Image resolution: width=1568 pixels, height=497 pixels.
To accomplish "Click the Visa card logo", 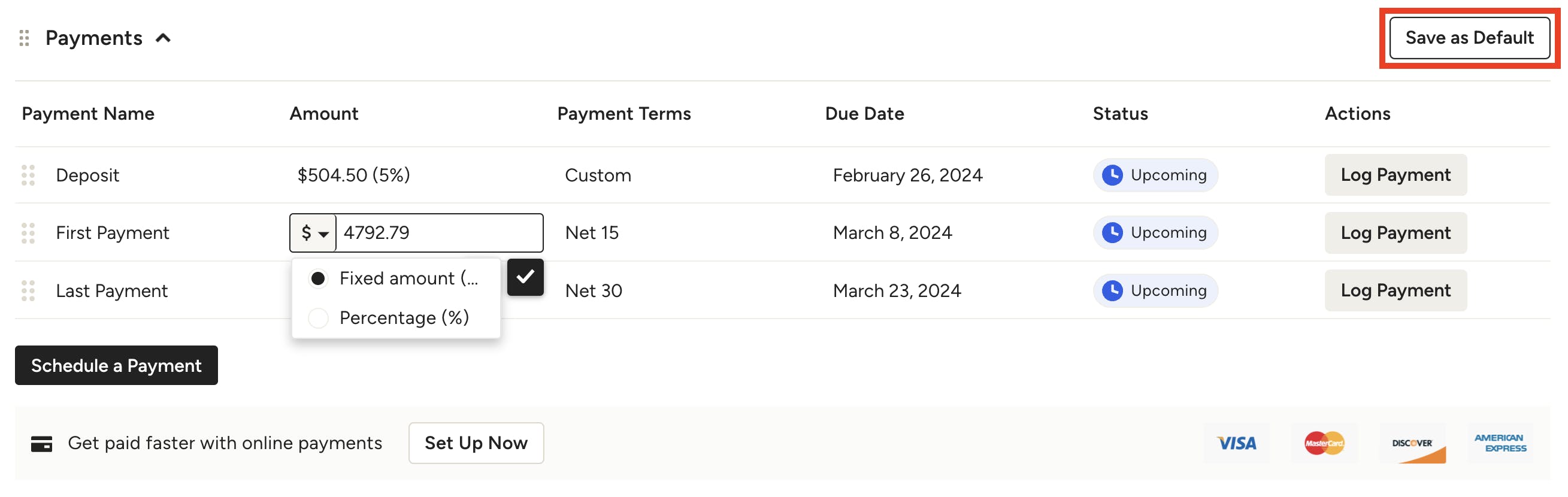I will [1236, 444].
